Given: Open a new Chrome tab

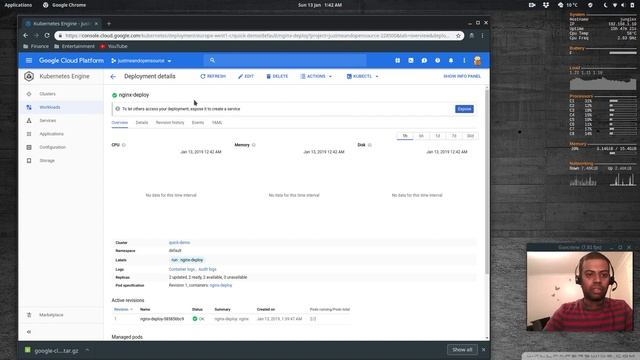Looking at the screenshot, I should coord(109,24).
